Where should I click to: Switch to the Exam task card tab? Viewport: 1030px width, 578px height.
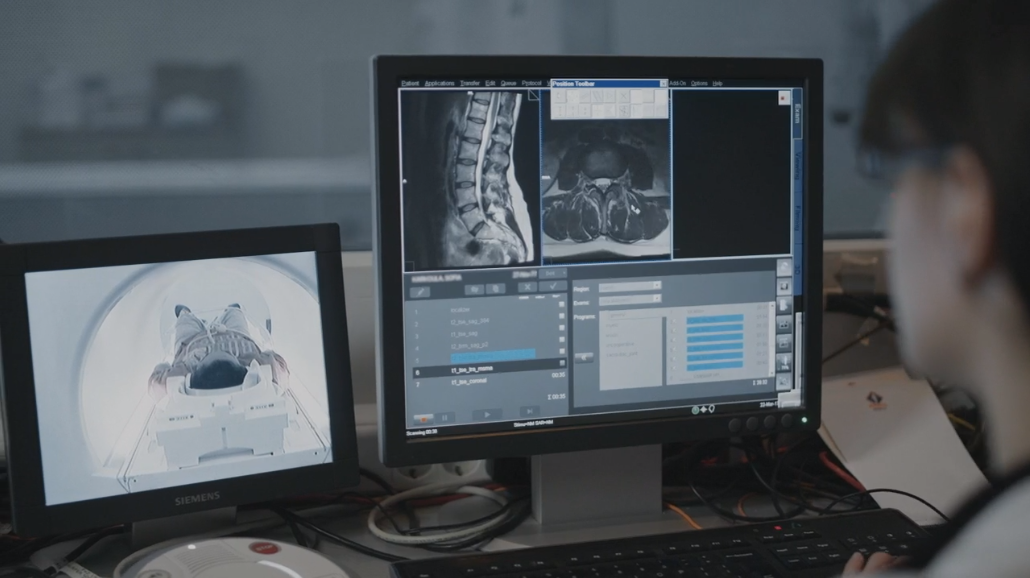(x=797, y=114)
